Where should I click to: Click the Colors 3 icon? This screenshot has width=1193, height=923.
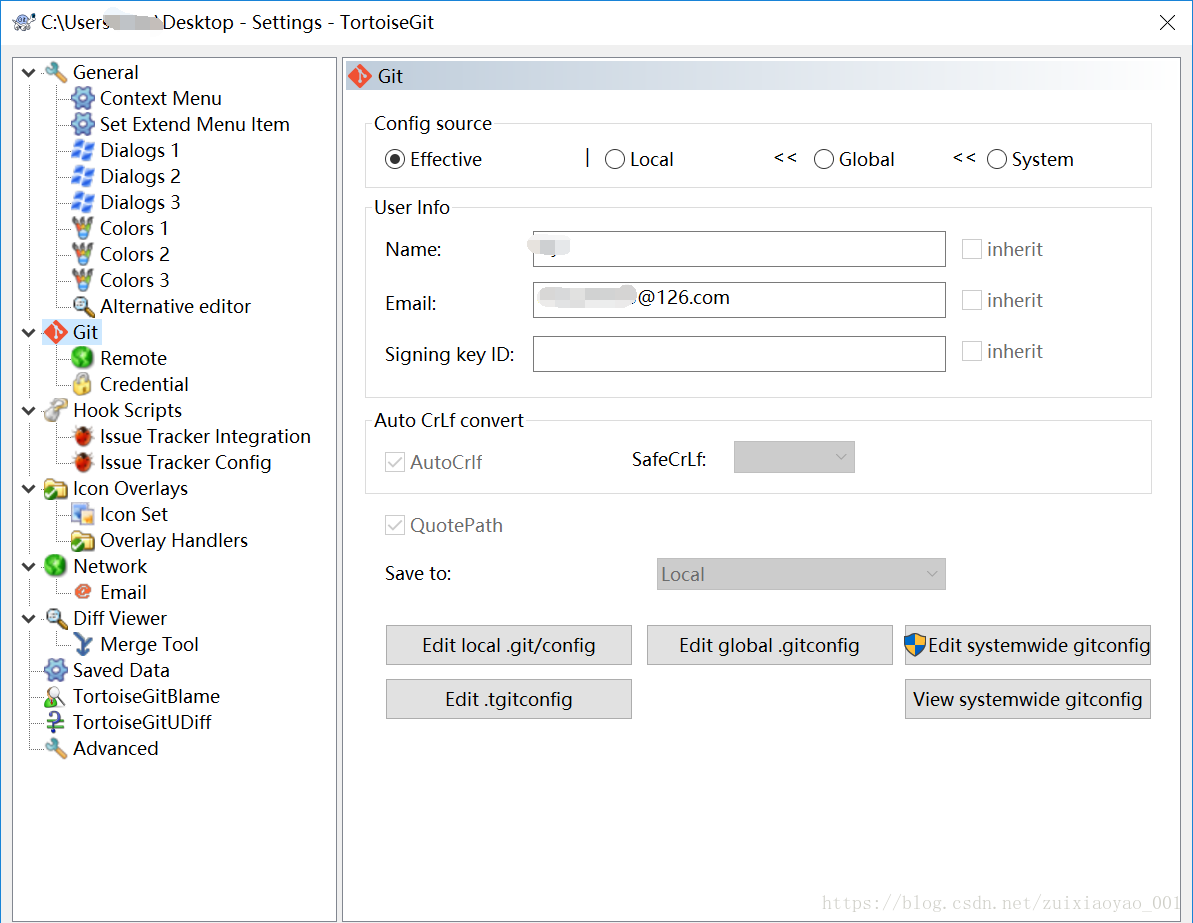pos(82,280)
